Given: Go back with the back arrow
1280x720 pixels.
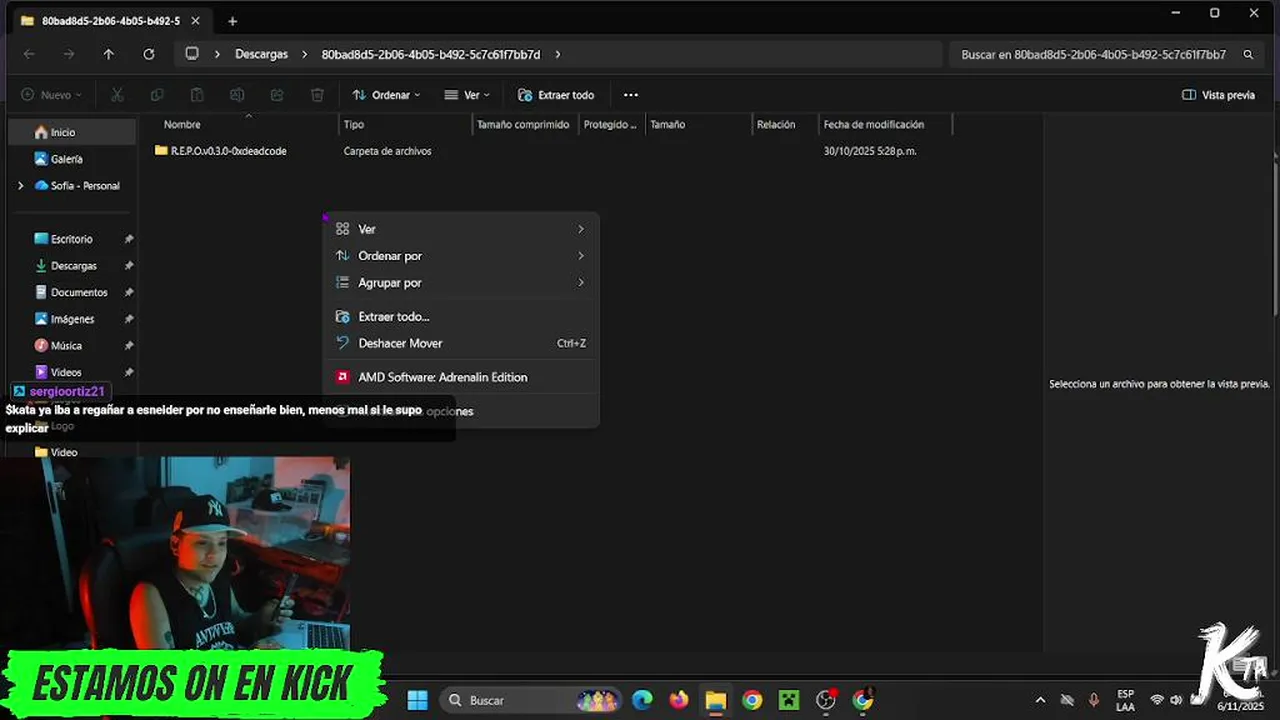Looking at the screenshot, I should click(29, 54).
